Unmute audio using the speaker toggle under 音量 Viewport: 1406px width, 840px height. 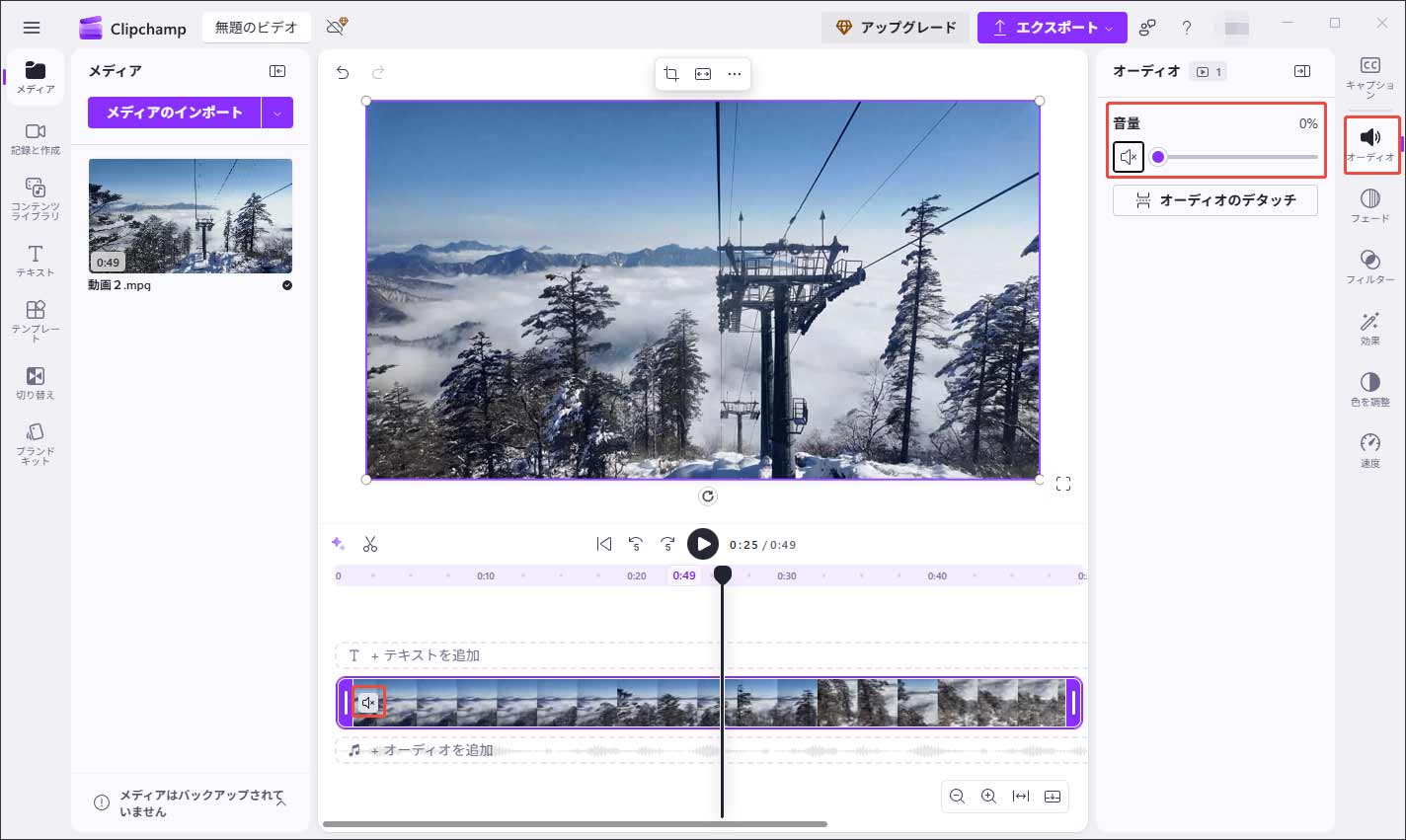(x=1128, y=156)
